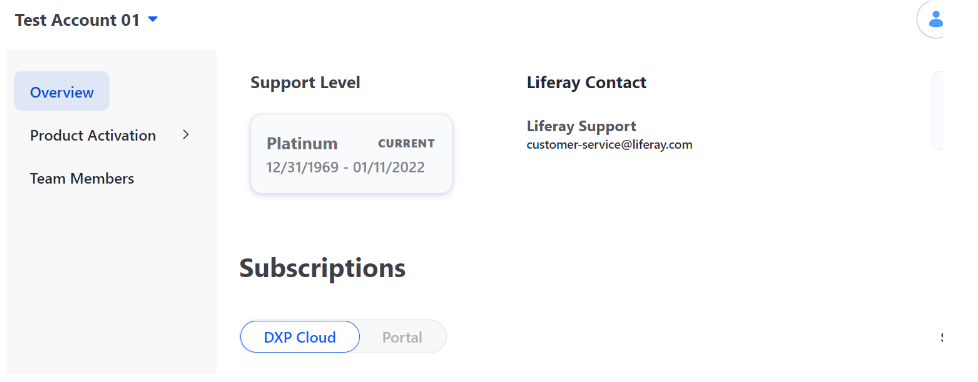The height and width of the screenshot is (382, 978).
Task: Go to the Overview sidebar item
Action: coord(62,92)
